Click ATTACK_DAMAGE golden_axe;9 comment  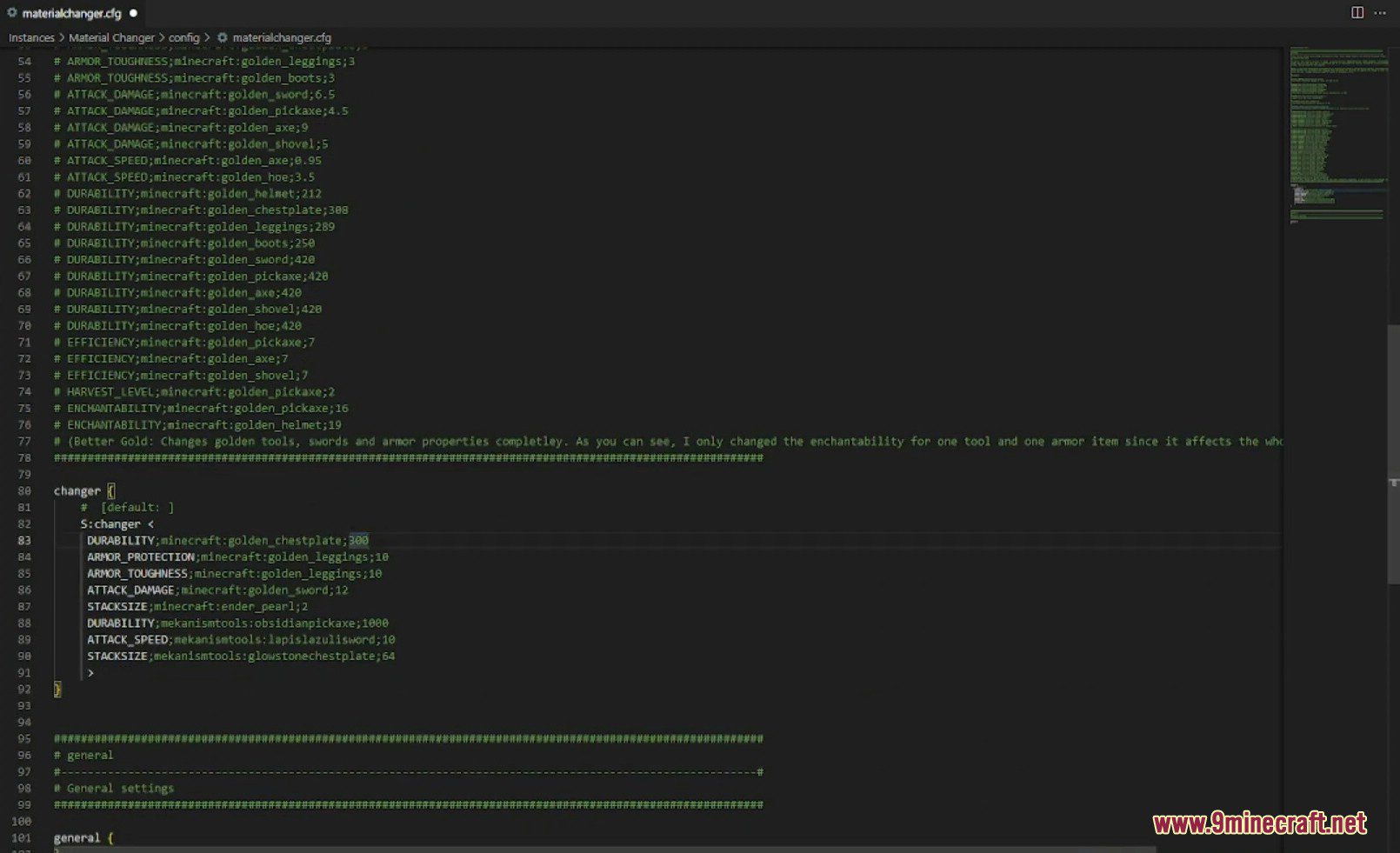181,127
